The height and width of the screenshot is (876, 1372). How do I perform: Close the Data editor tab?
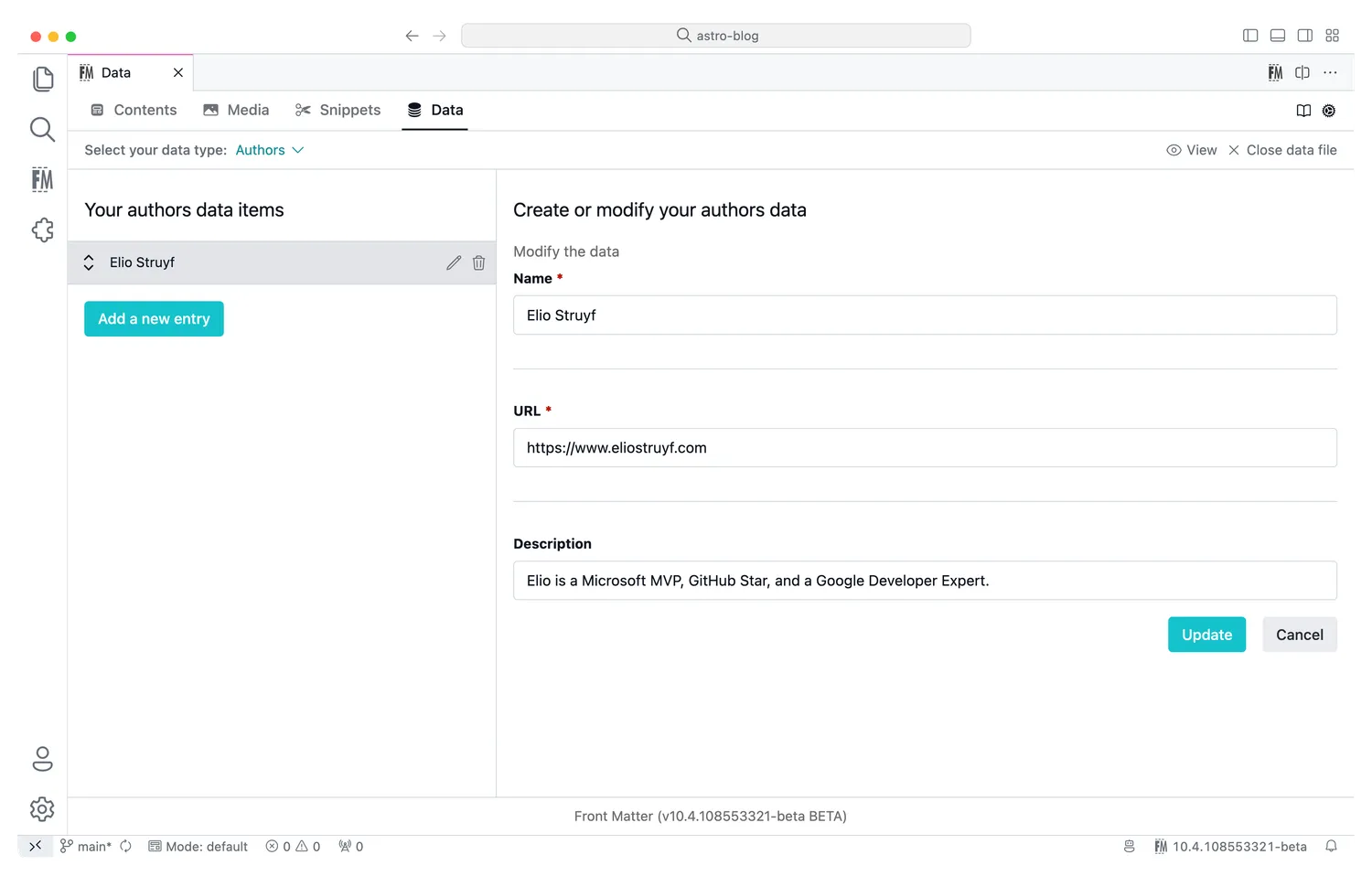pos(178,72)
